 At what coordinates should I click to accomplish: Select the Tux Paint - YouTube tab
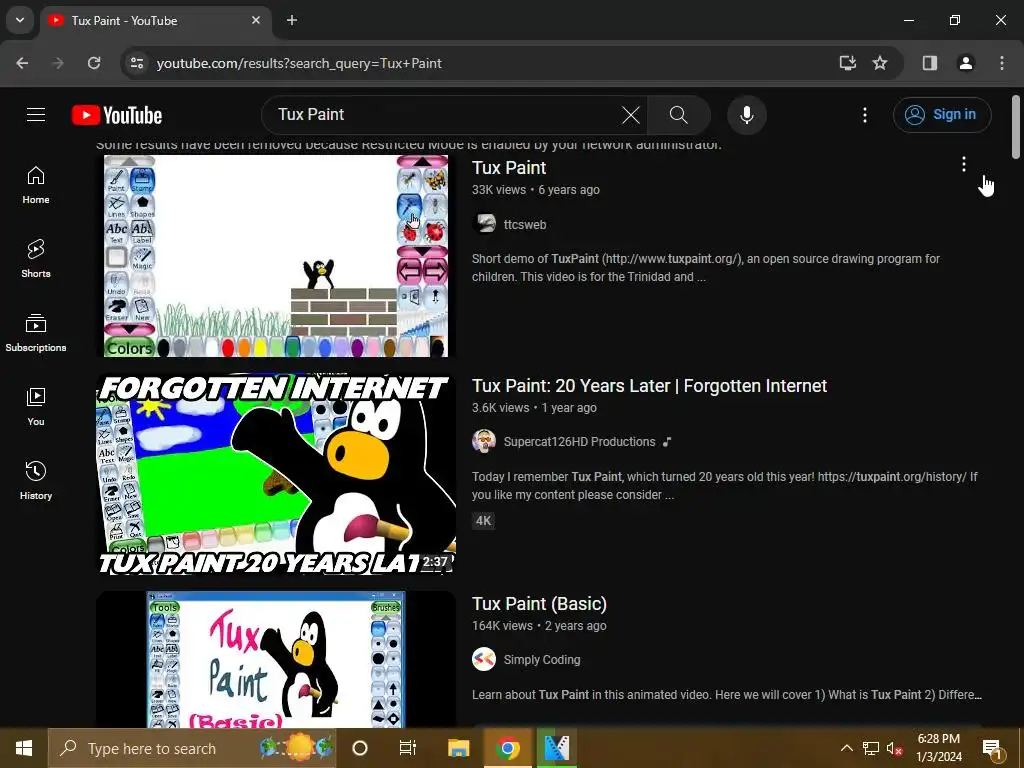[155, 20]
